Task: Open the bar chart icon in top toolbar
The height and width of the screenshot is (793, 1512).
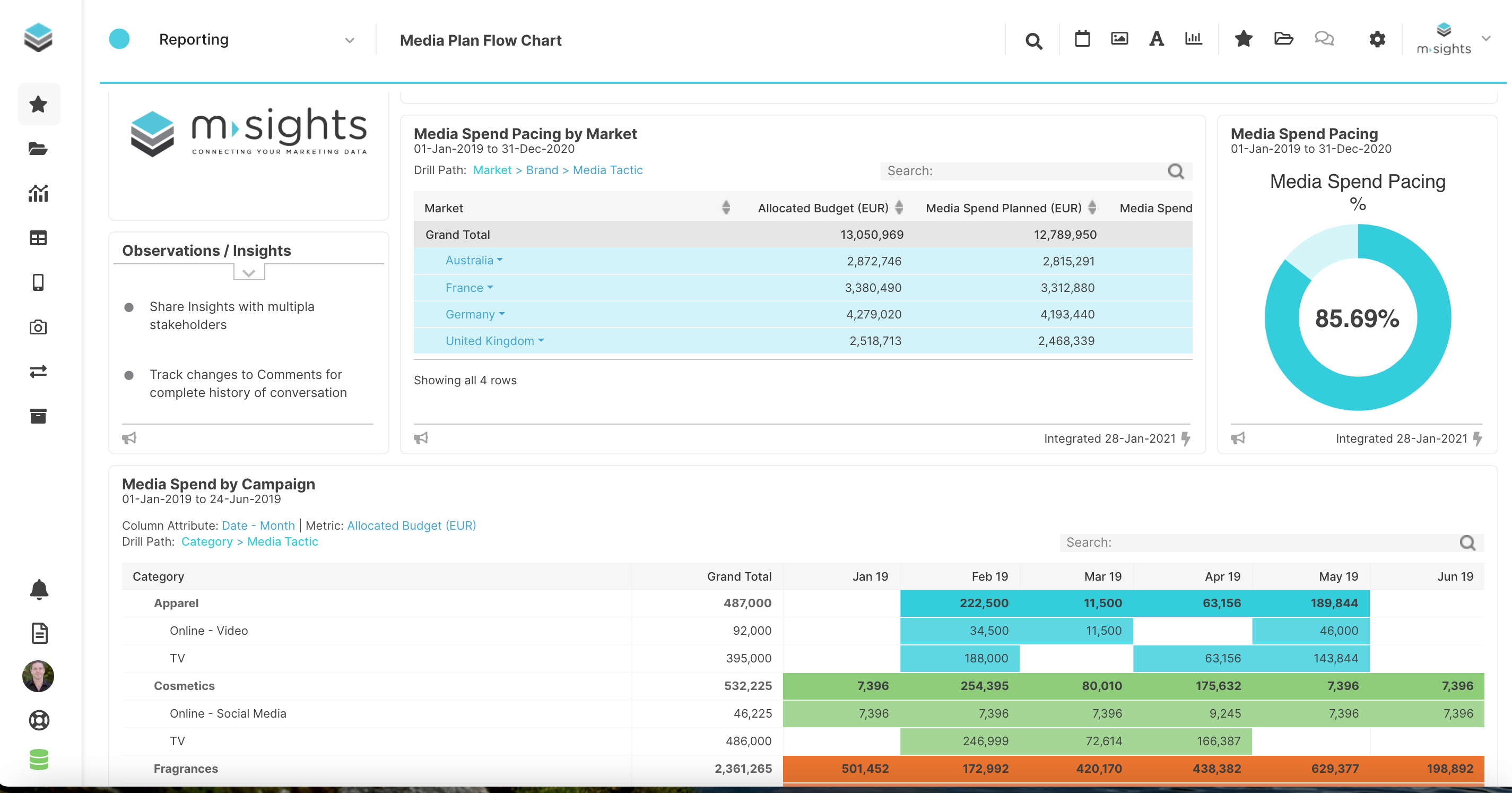Action: pos(1193,39)
